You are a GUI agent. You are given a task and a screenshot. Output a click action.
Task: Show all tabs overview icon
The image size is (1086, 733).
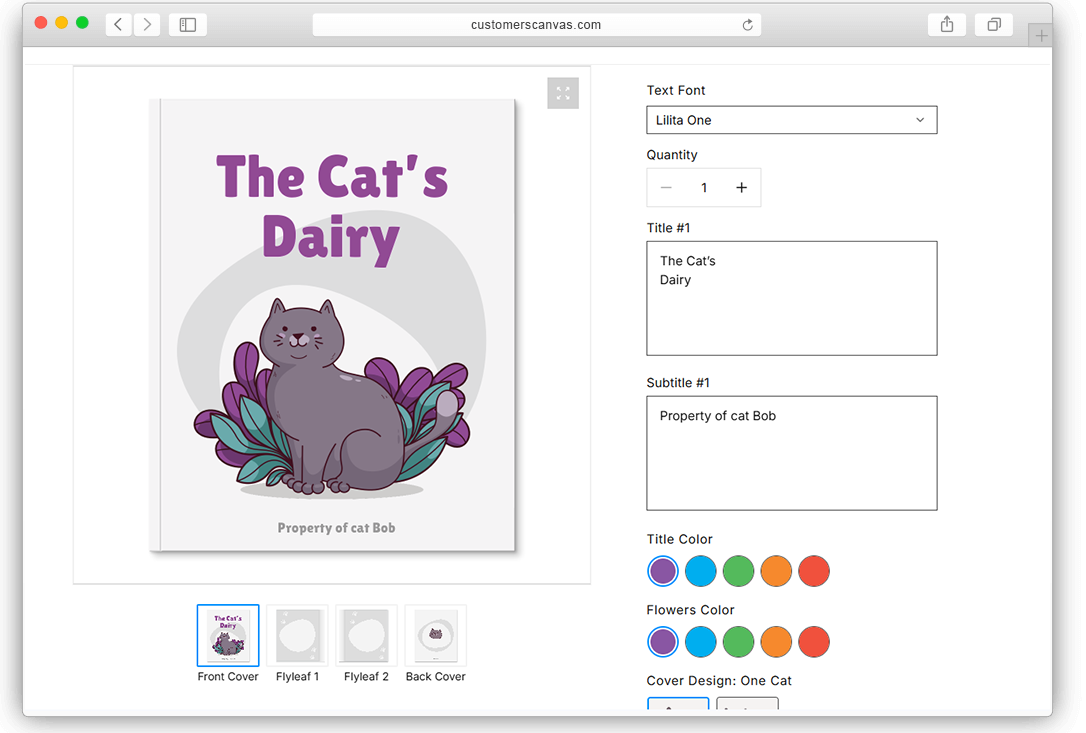pyautogui.click(x=994, y=24)
